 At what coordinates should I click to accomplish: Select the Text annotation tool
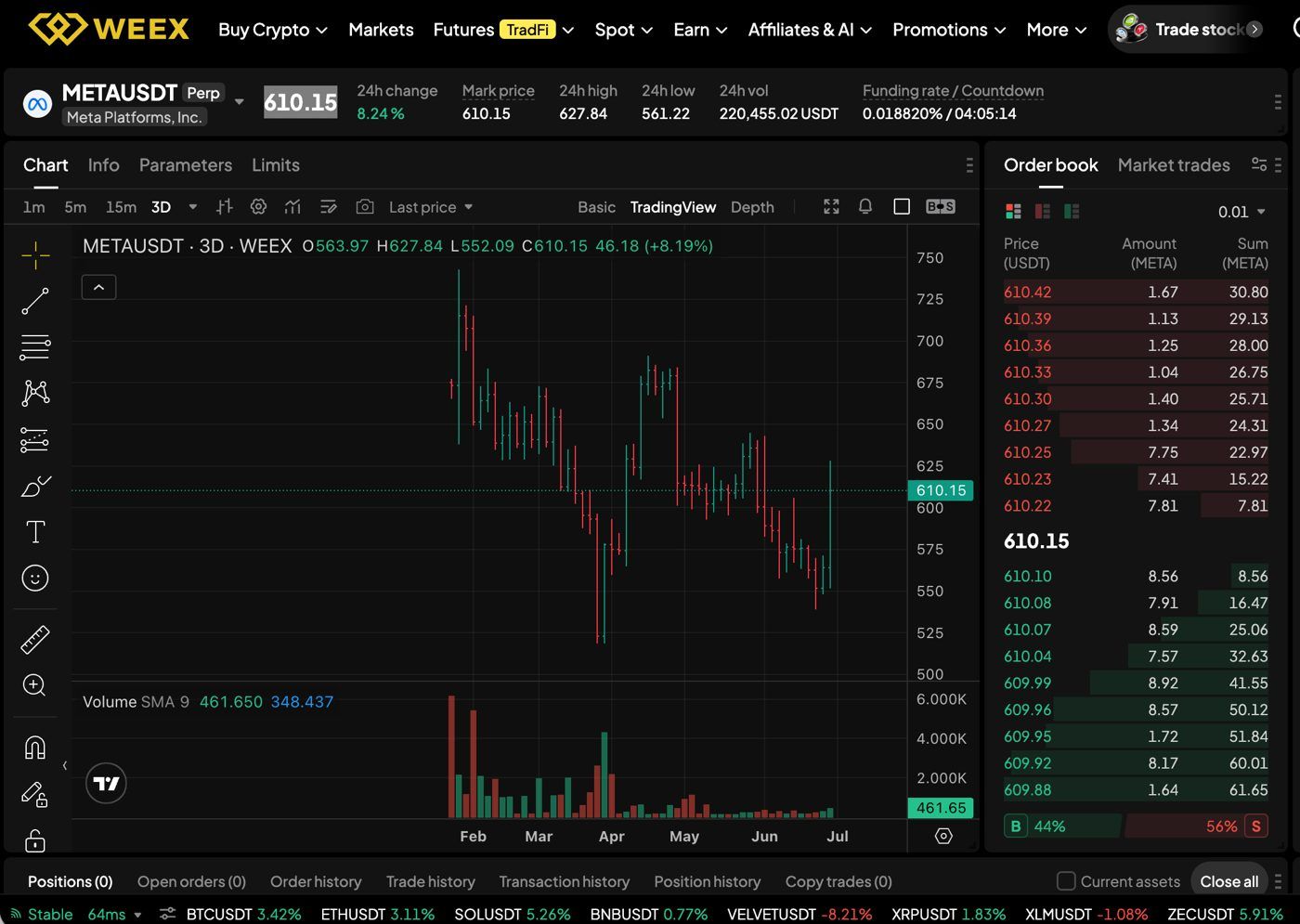coord(35,532)
